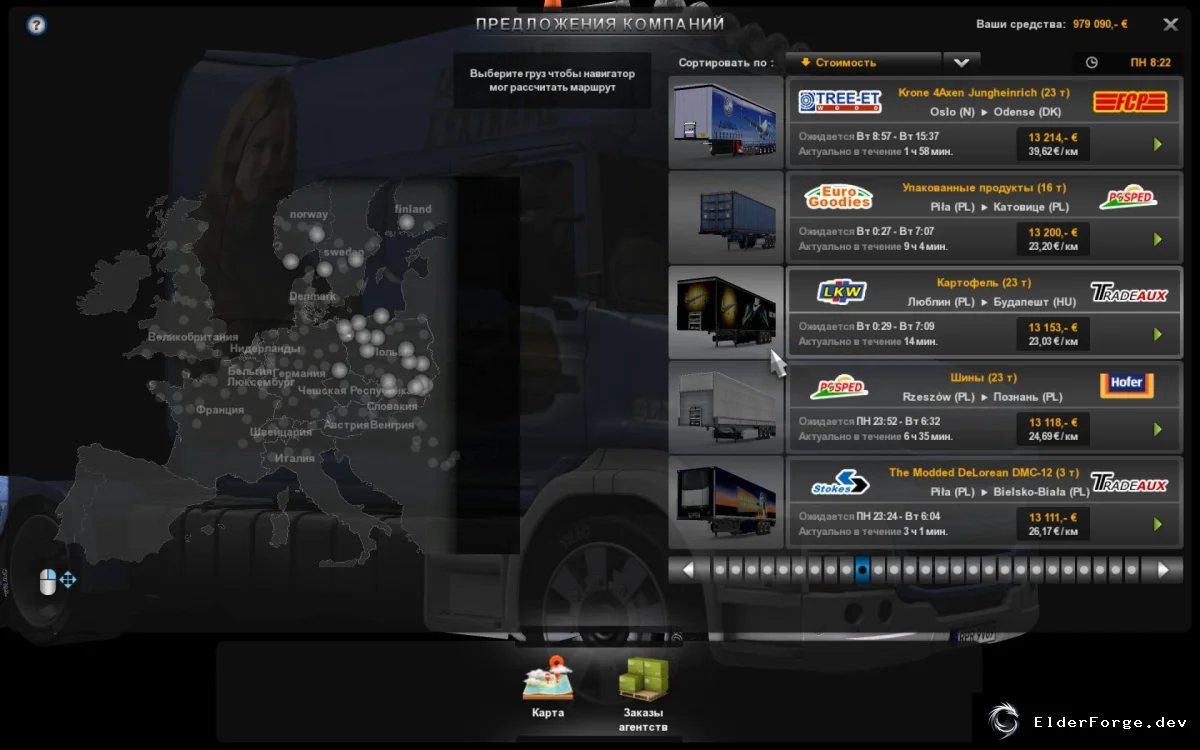Viewport: 1200px width, 750px height.
Task: Click green arrow for Krone 4Axen Jungheinrich job
Action: 1157,144
